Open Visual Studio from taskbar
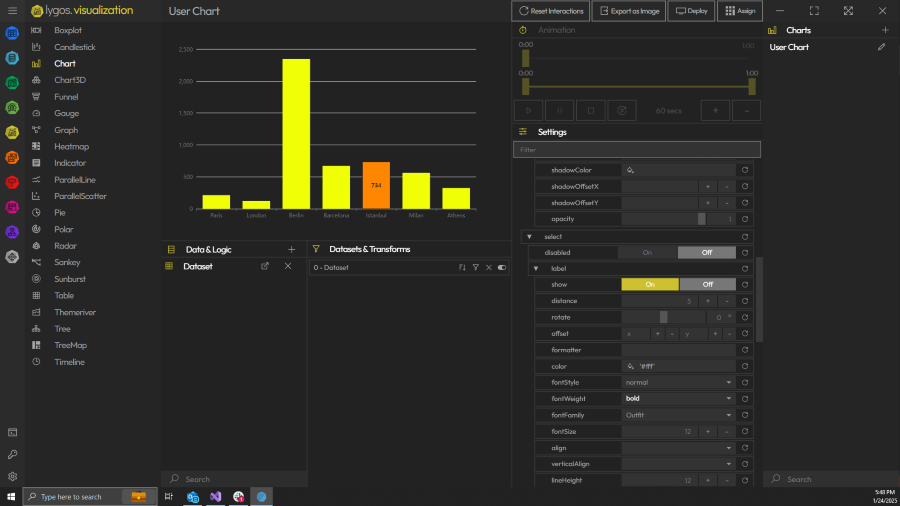The height and width of the screenshot is (506, 900). pyautogui.click(x=215, y=497)
